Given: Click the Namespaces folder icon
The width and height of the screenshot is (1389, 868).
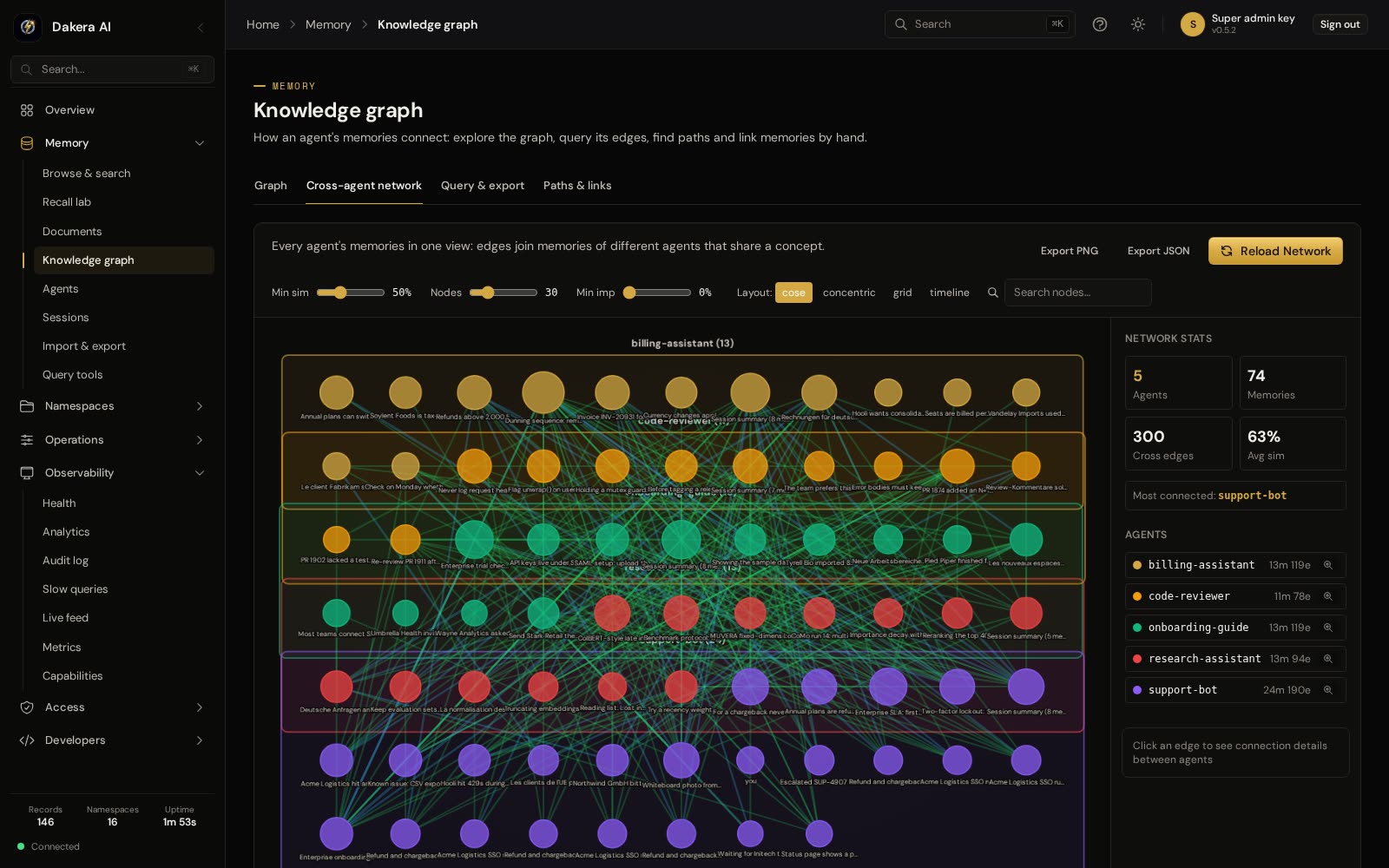Looking at the screenshot, I should pyautogui.click(x=27, y=406).
